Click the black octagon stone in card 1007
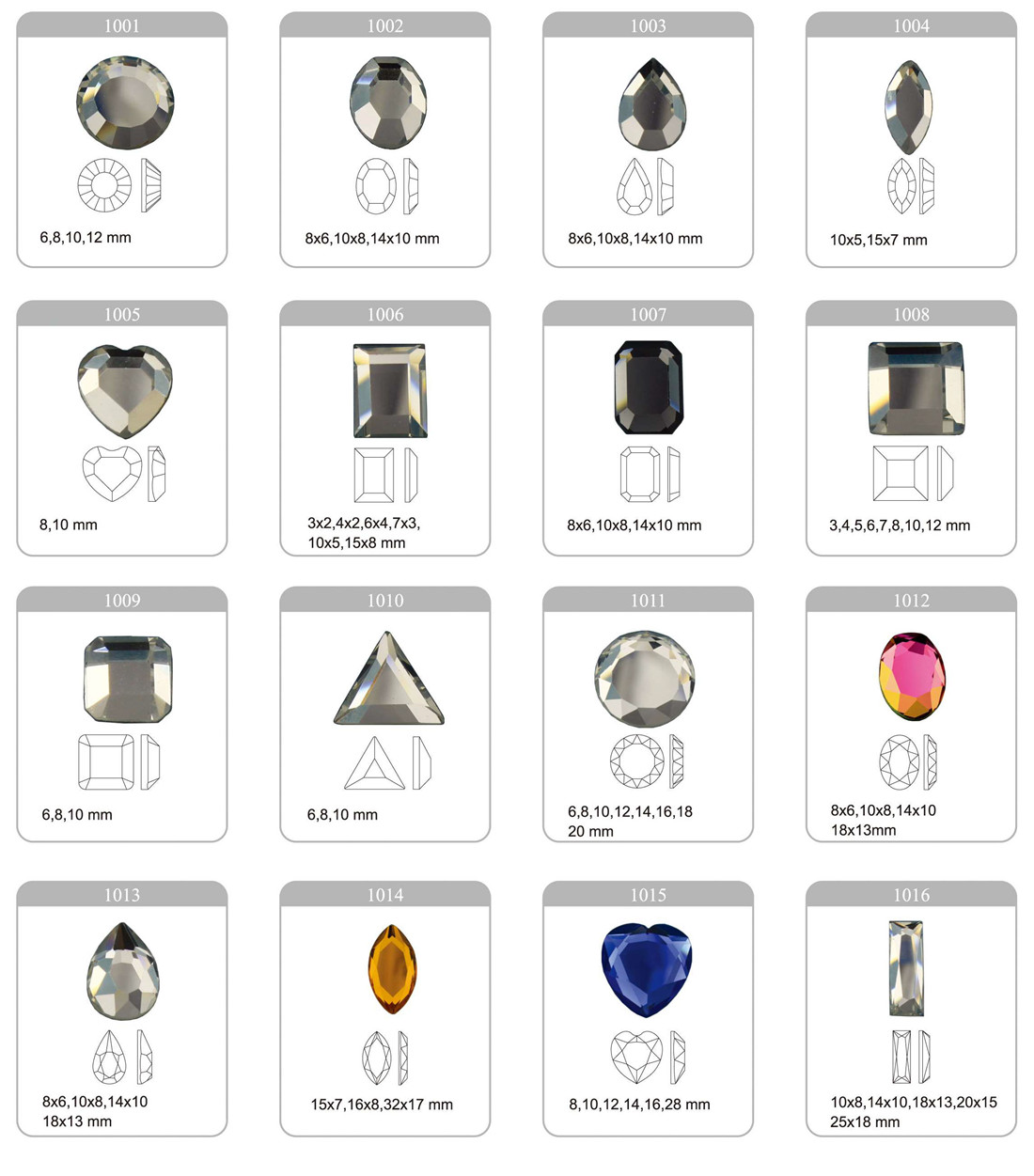This screenshot has height=1176, width=1034. [649, 387]
